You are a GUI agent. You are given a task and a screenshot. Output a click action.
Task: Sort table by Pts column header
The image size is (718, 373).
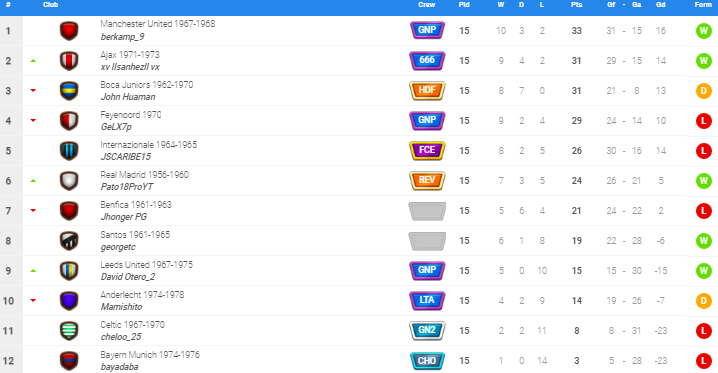click(x=577, y=5)
